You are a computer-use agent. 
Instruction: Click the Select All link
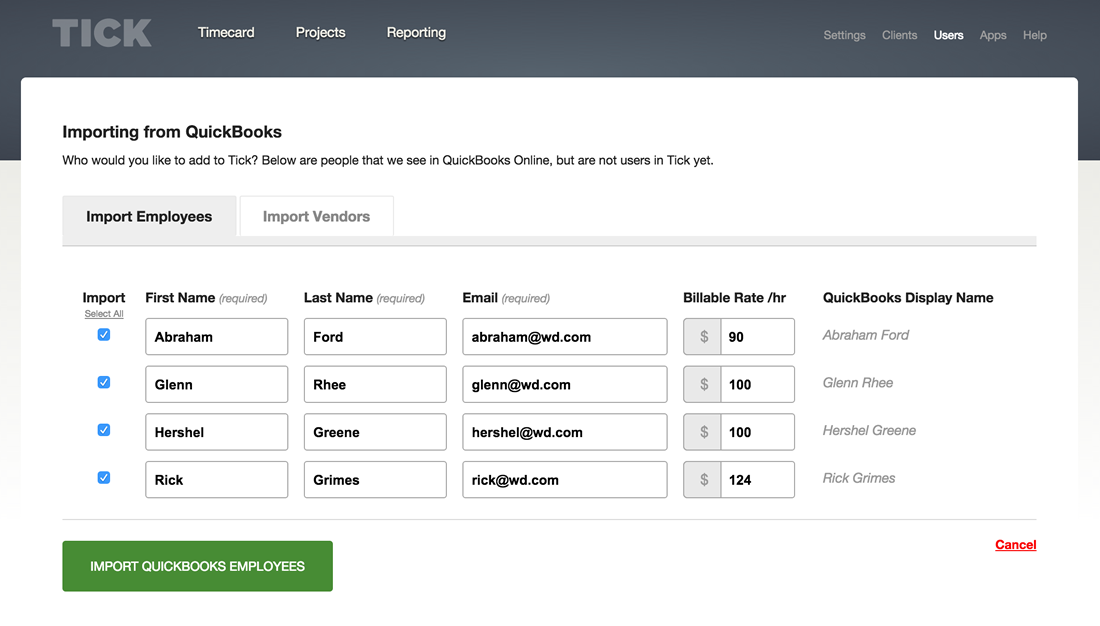pos(104,314)
